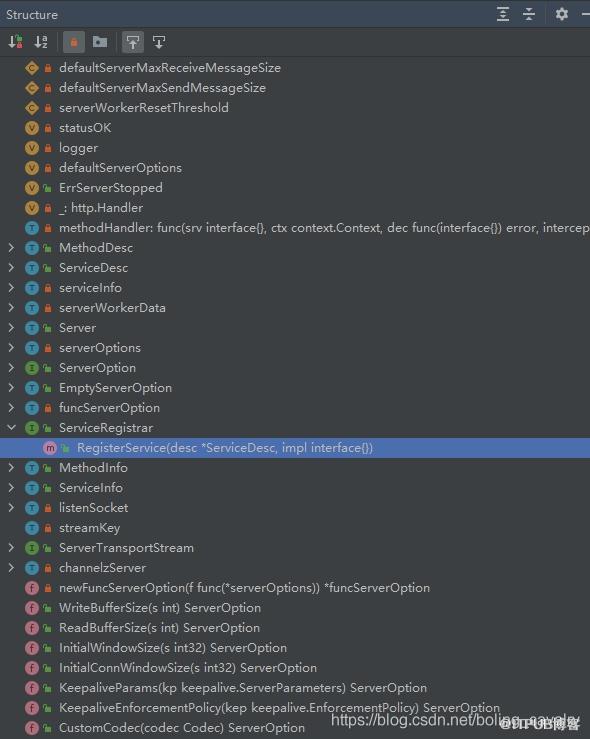Expand the MethodInfo node
This screenshot has width=590, height=739.
[x=11, y=468]
